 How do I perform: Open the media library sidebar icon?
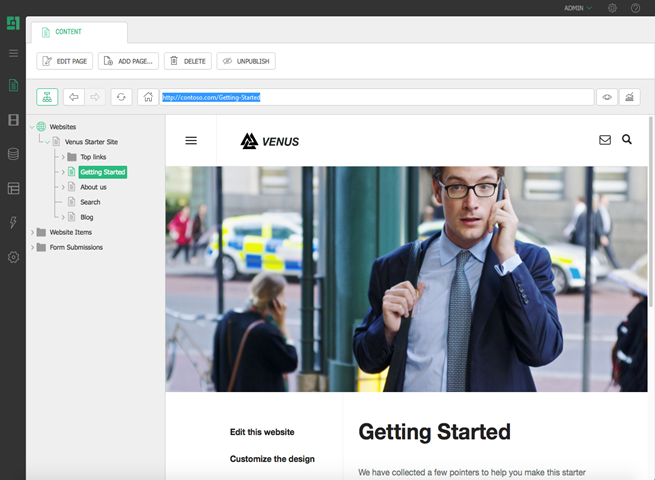(x=13, y=120)
